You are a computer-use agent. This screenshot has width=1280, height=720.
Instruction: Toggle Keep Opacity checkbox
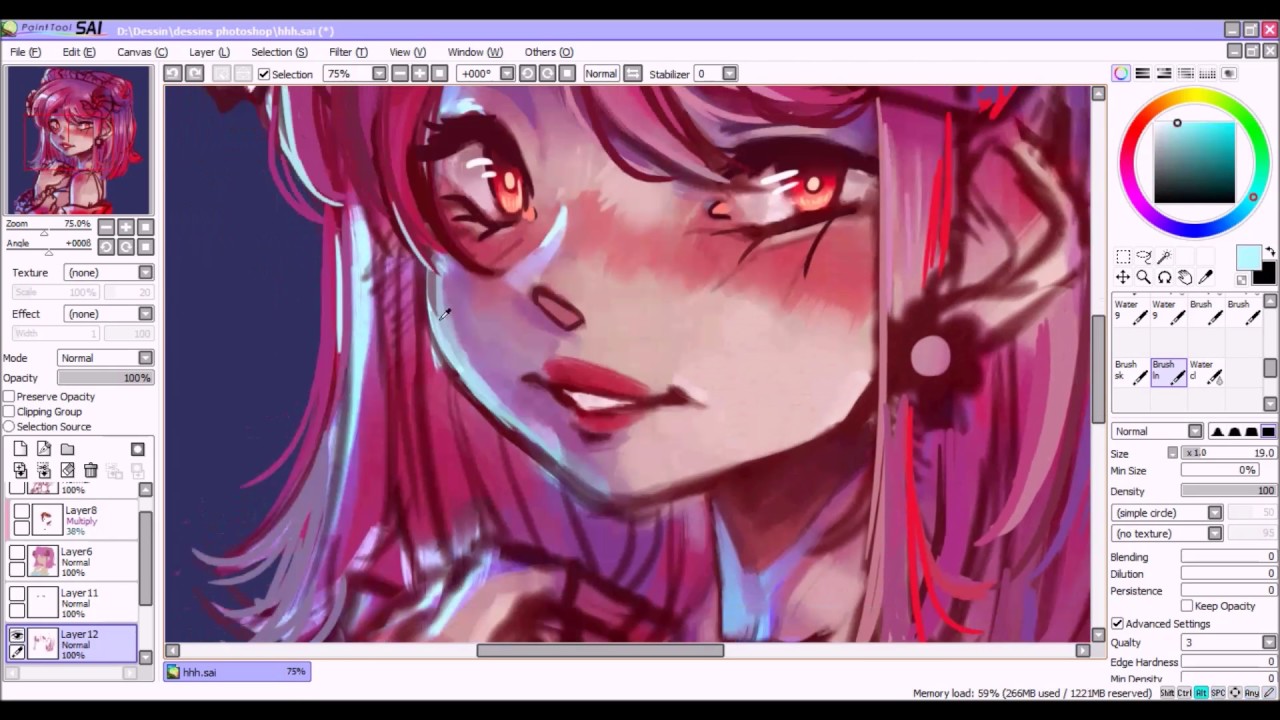(1187, 606)
